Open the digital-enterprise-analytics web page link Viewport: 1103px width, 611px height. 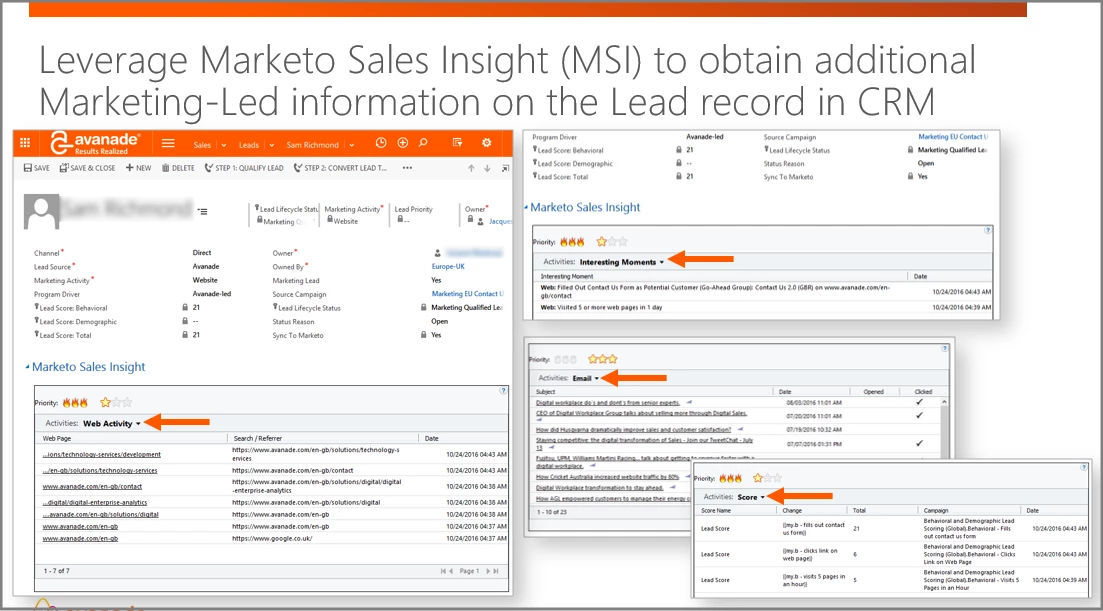[x=95, y=503]
